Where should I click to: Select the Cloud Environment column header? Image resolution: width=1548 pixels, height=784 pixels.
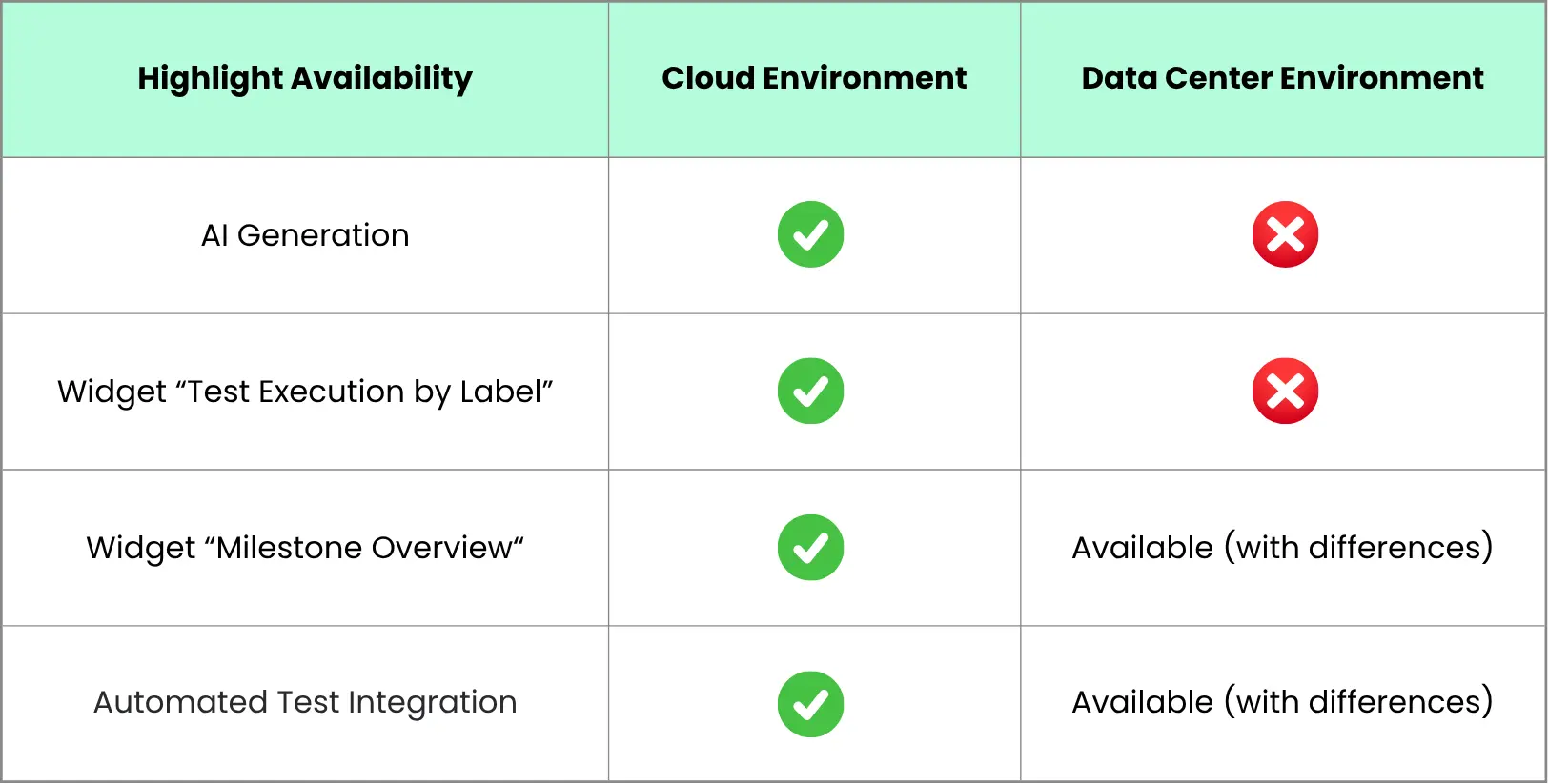point(814,78)
